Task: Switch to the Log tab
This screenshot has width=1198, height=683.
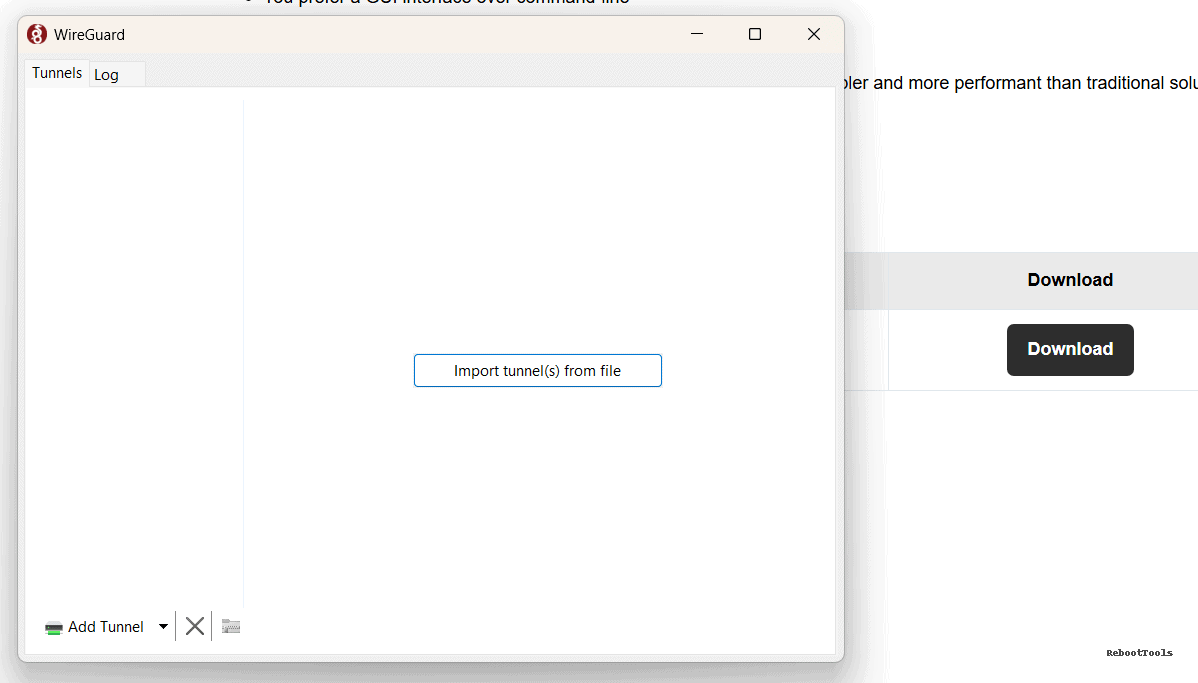Action: [106, 73]
